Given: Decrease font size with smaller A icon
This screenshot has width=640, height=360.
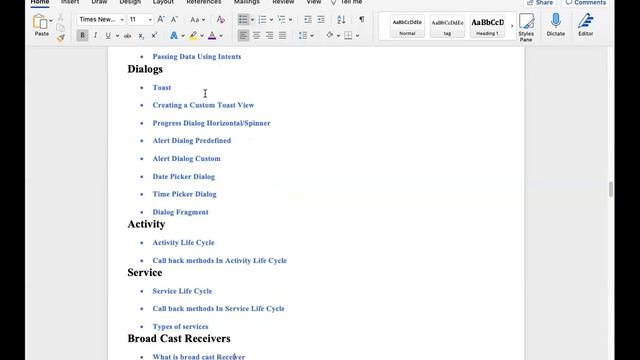Looking at the screenshot, I should click(174, 20).
